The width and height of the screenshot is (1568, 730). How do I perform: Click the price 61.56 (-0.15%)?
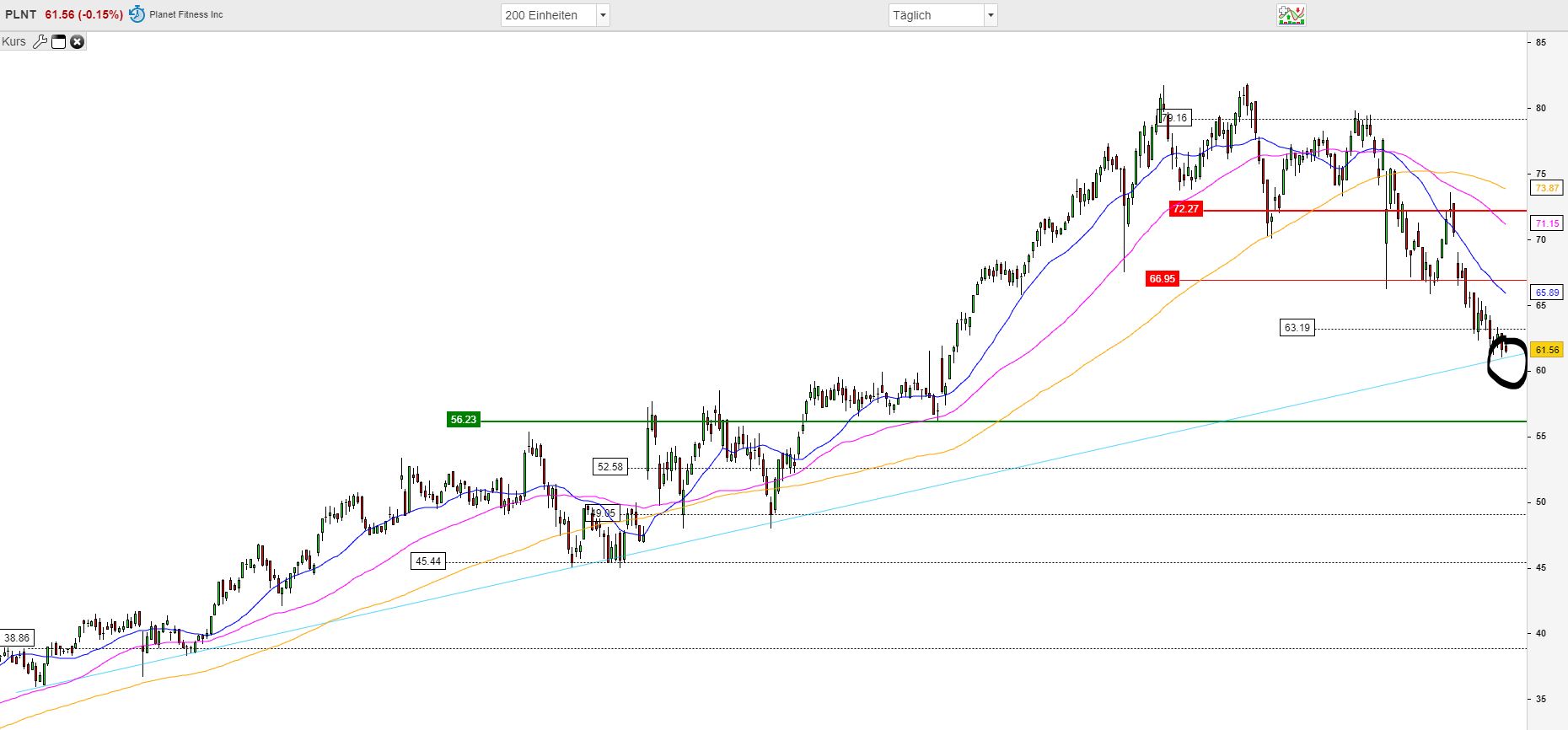click(83, 14)
